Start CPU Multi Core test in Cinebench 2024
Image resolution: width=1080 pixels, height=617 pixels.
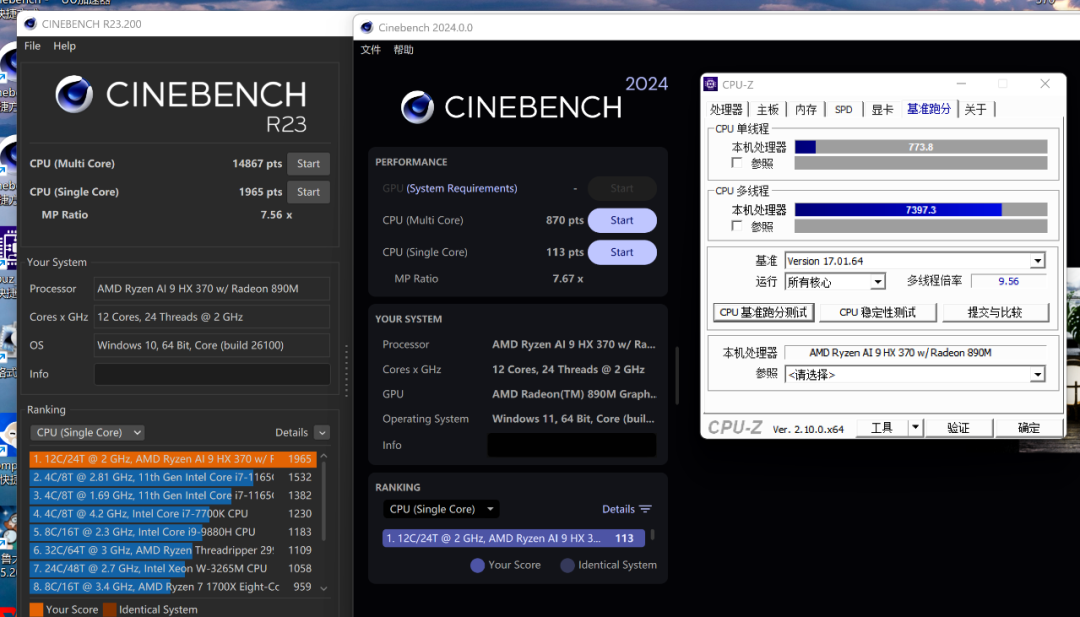(622, 220)
